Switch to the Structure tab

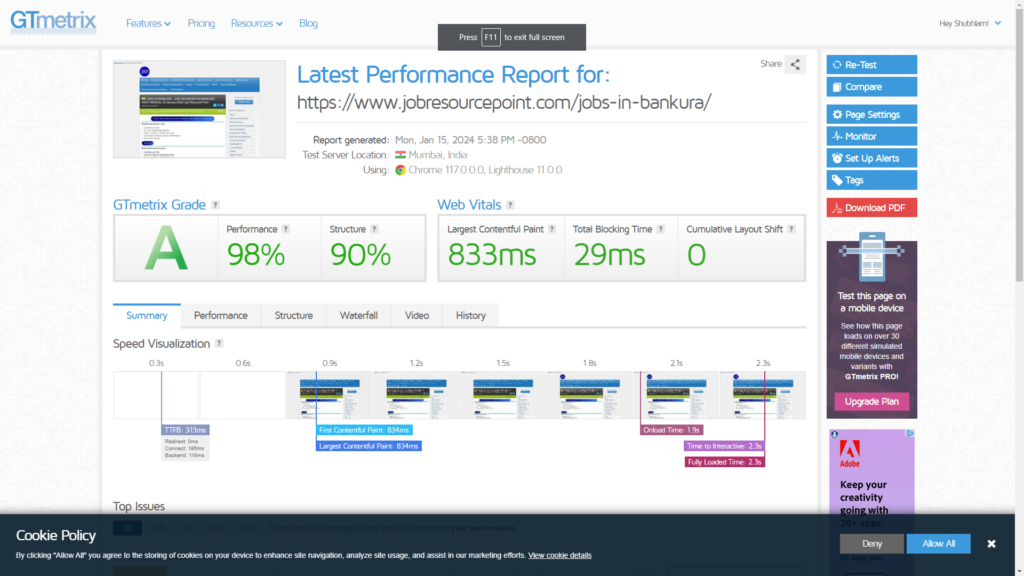[x=294, y=315]
